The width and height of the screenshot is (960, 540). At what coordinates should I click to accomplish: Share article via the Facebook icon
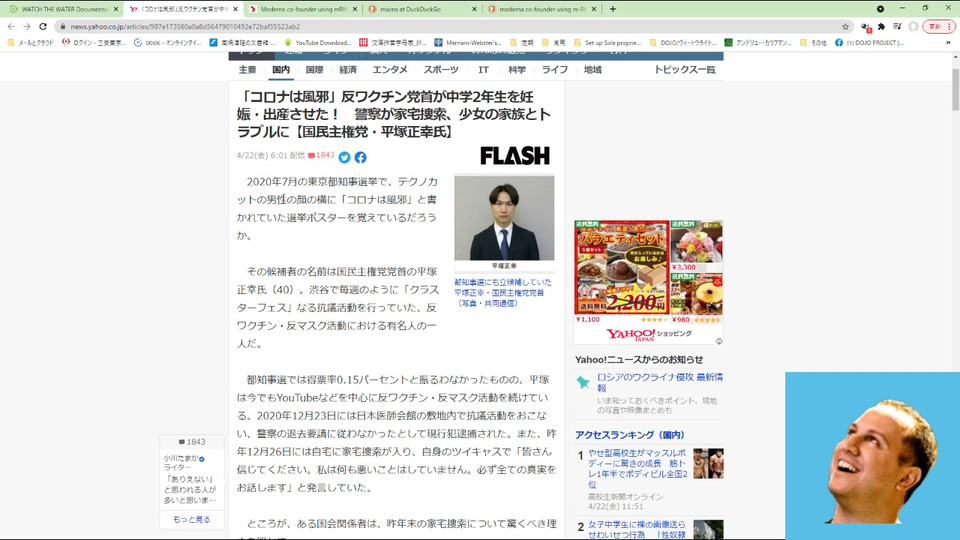pos(361,157)
